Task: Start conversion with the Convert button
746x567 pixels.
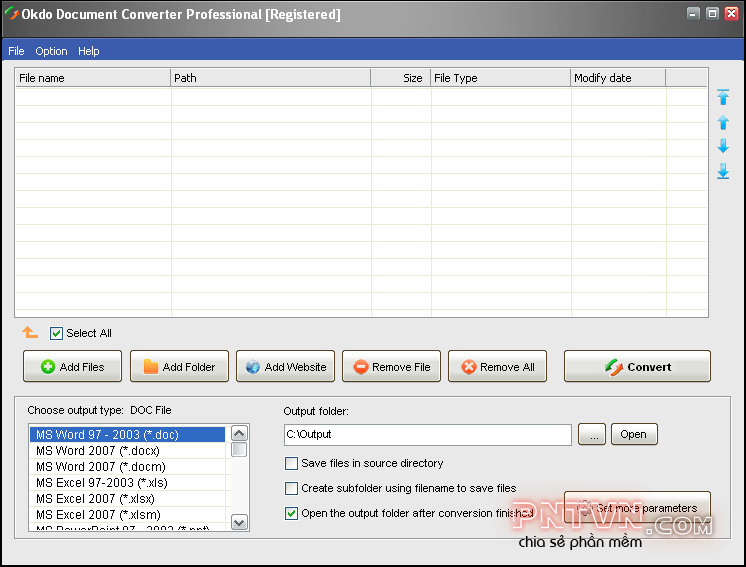Action: [637, 366]
